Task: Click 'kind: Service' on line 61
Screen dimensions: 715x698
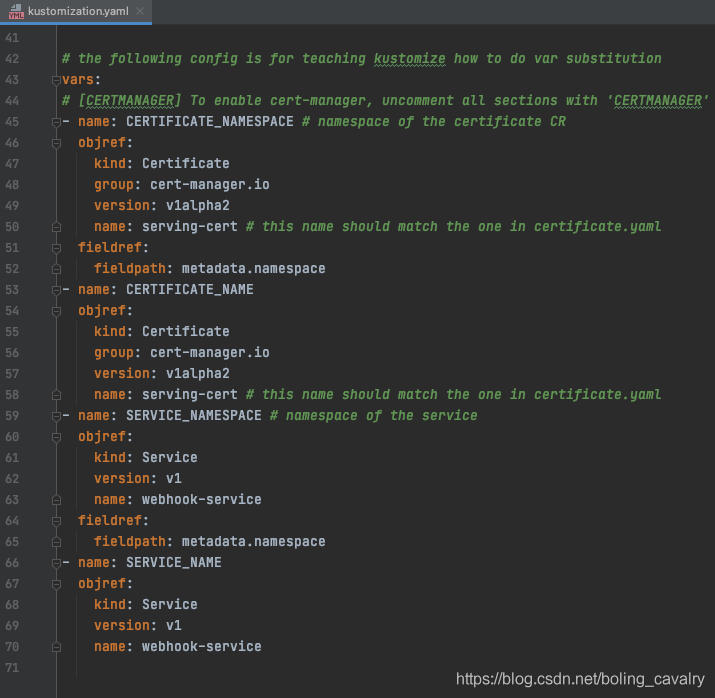Action: pyautogui.click(x=146, y=457)
